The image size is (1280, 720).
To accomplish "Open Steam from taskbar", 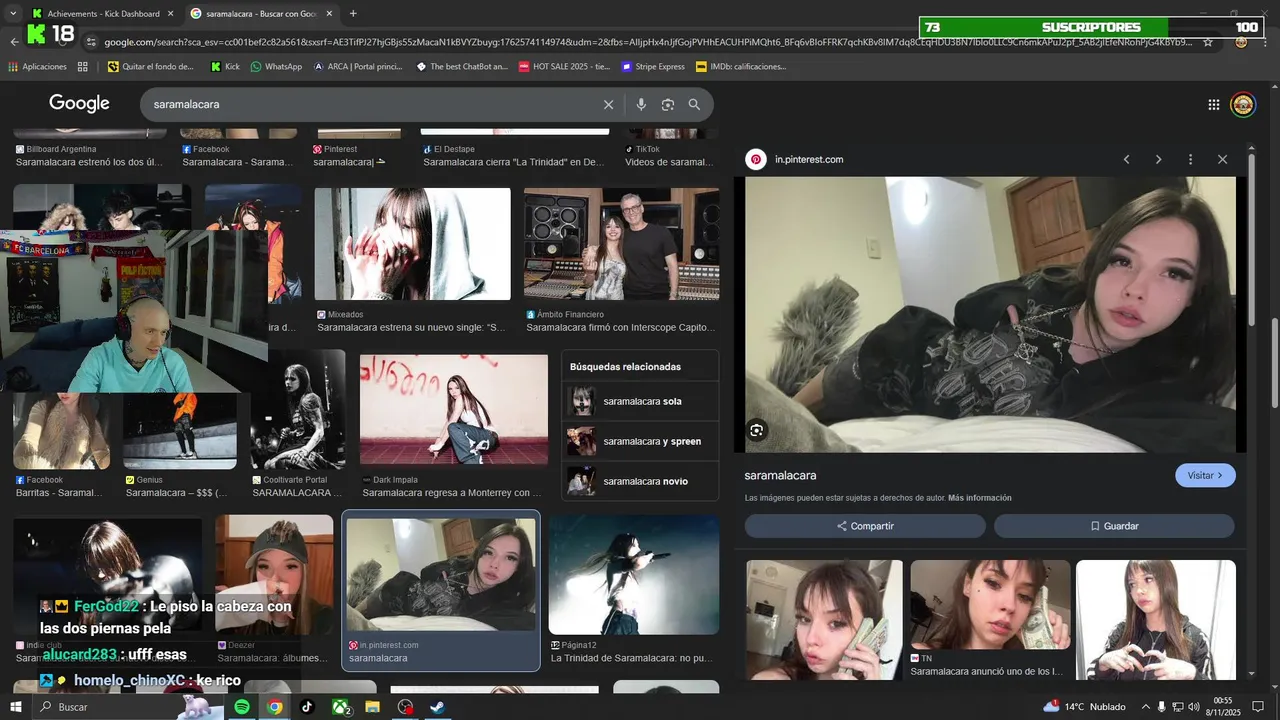I will 437,707.
